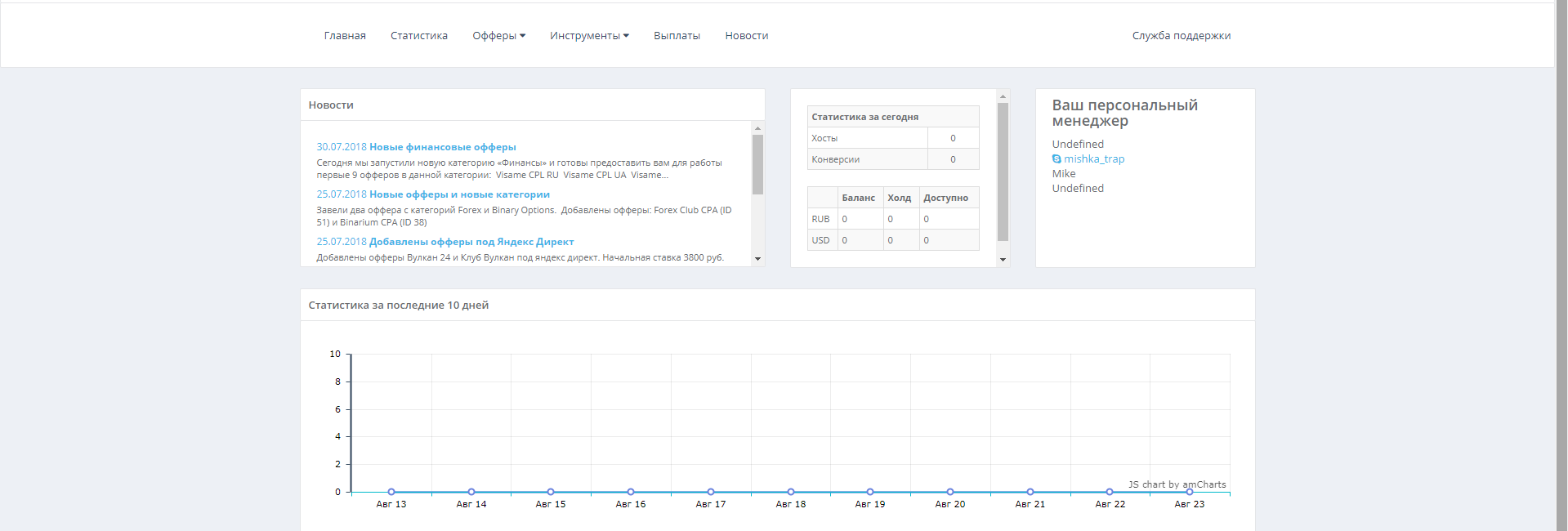Click the mishka_trap Skype link
The width and height of the screenshot is (1568, 531).
(1094, 159)
